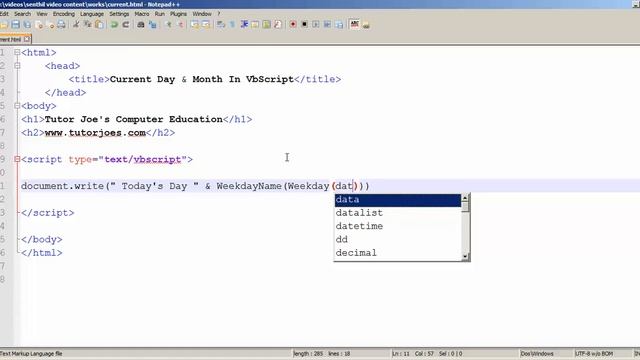Click the Zoom Out toolbar icon
This screenshot has height=360, width=640.
[x=180, y=24]
